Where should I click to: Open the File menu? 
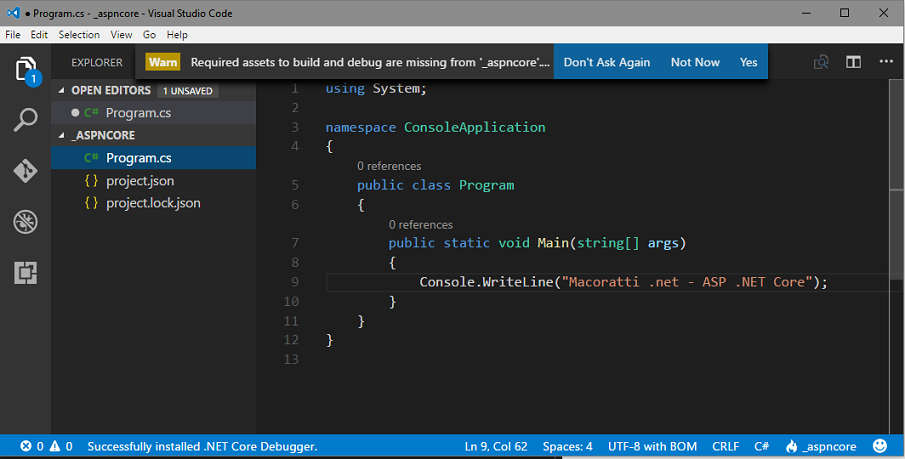13,35
